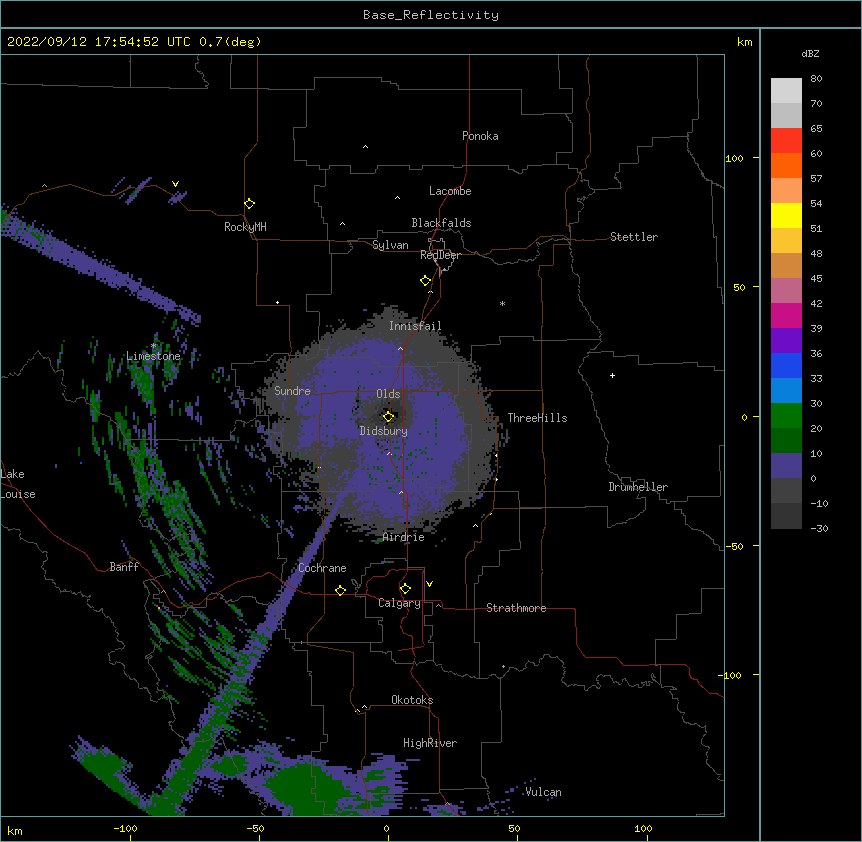Select the purple swatch between 39 and 36 dBZ
Screen dimensions: 862x842
click(786, 341)
